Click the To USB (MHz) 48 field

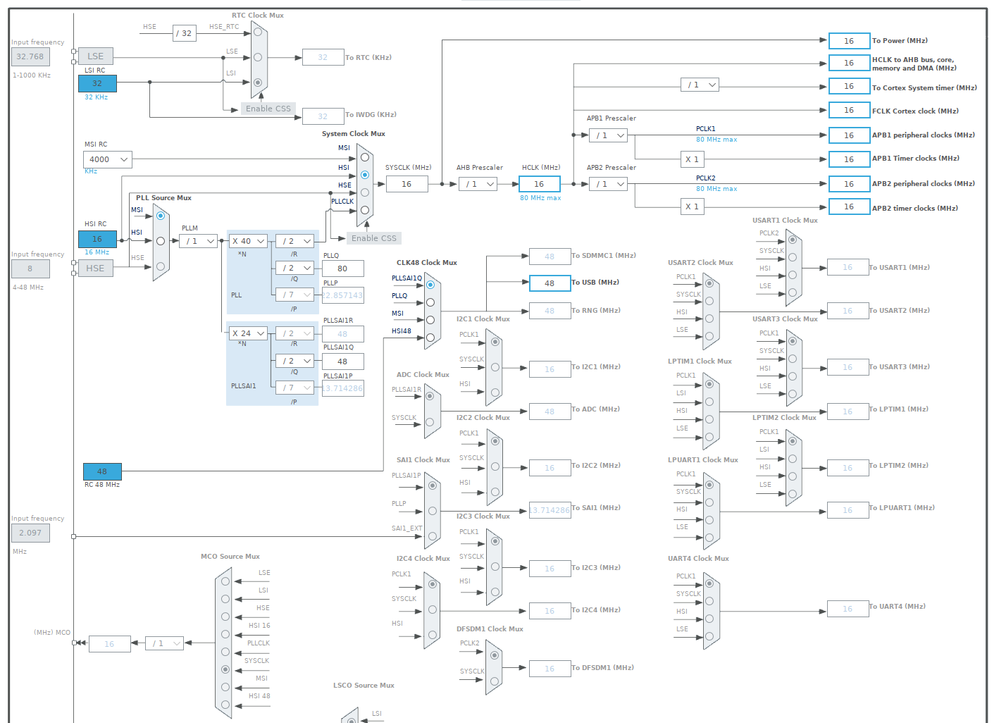point(549,283)
